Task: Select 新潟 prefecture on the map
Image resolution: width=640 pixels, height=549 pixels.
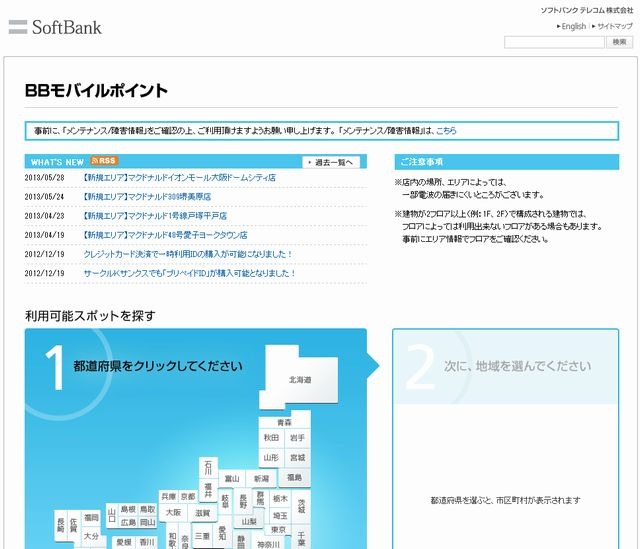Action: click(261, 479)
